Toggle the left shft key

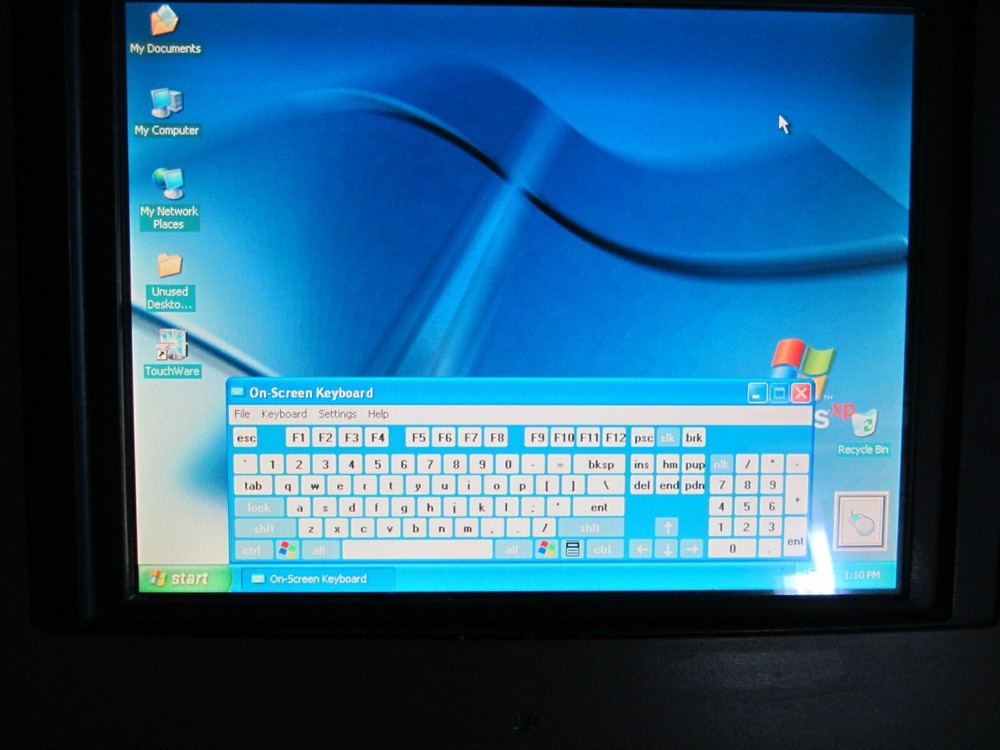tap(265, 528)
